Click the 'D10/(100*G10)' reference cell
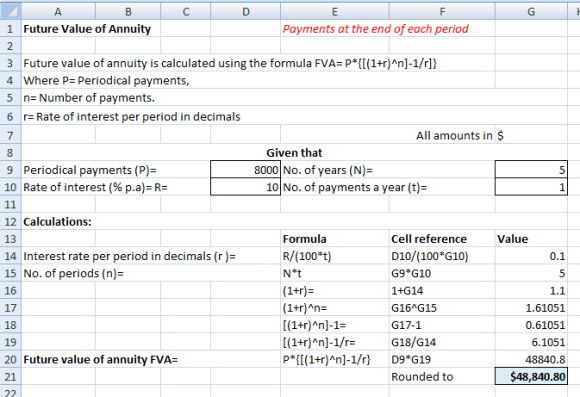The width and height of the screenshot is (580, 397). 442,256
